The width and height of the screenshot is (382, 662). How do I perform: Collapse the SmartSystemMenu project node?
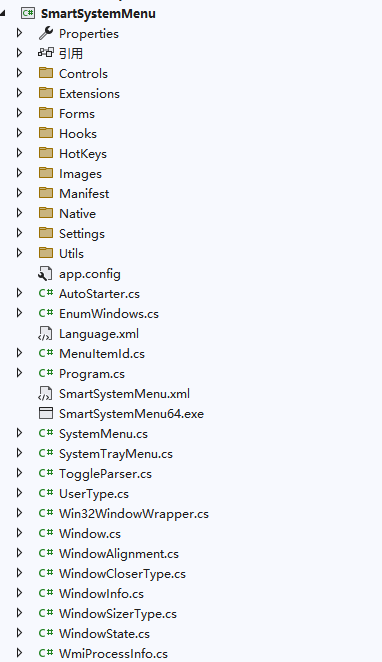tap(3, 14)
